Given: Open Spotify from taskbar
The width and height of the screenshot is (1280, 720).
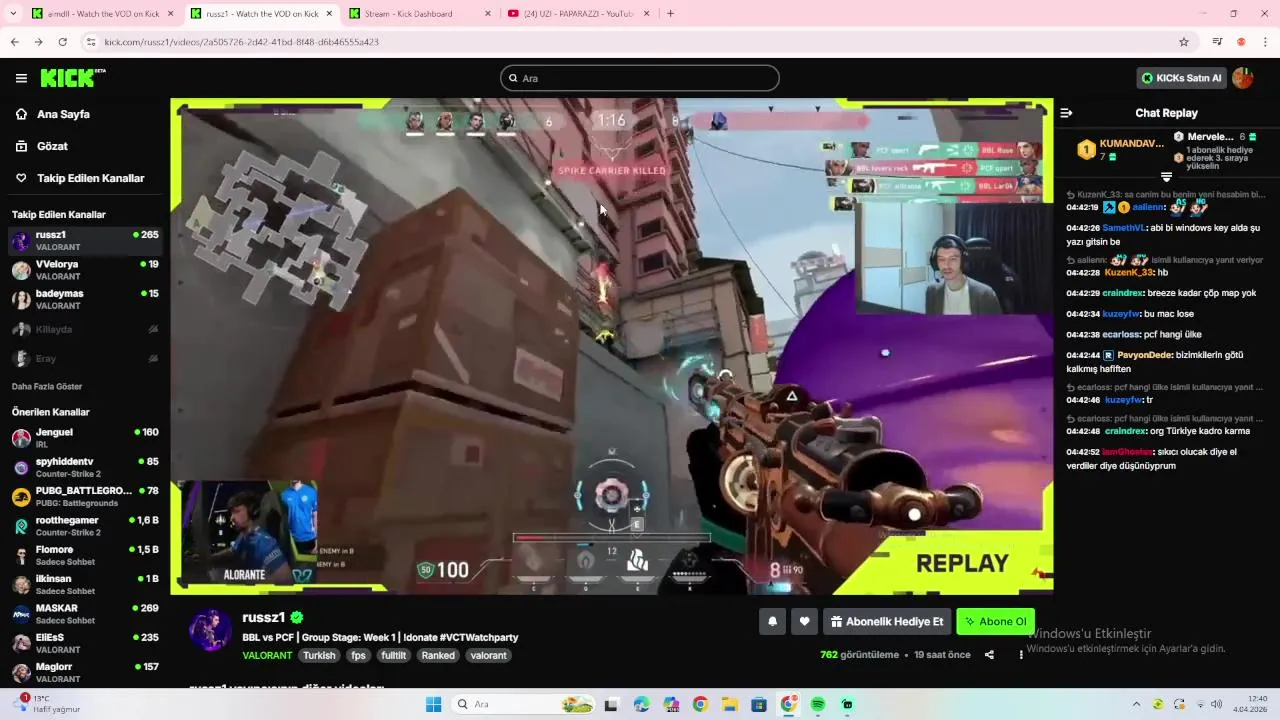Looking at the screenshot, I should point(818,704).
